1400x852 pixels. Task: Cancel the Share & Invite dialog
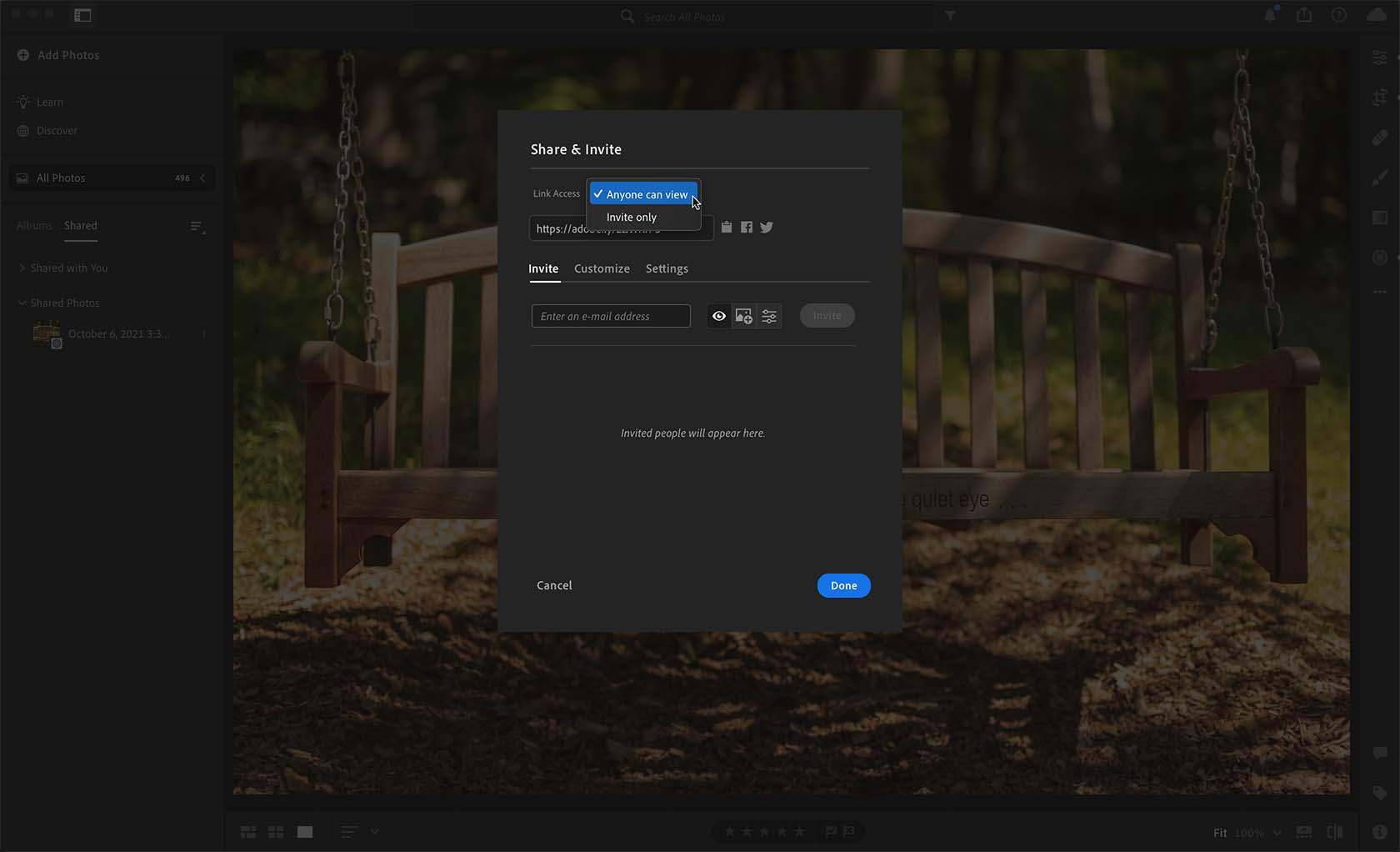tap(553, 585)
